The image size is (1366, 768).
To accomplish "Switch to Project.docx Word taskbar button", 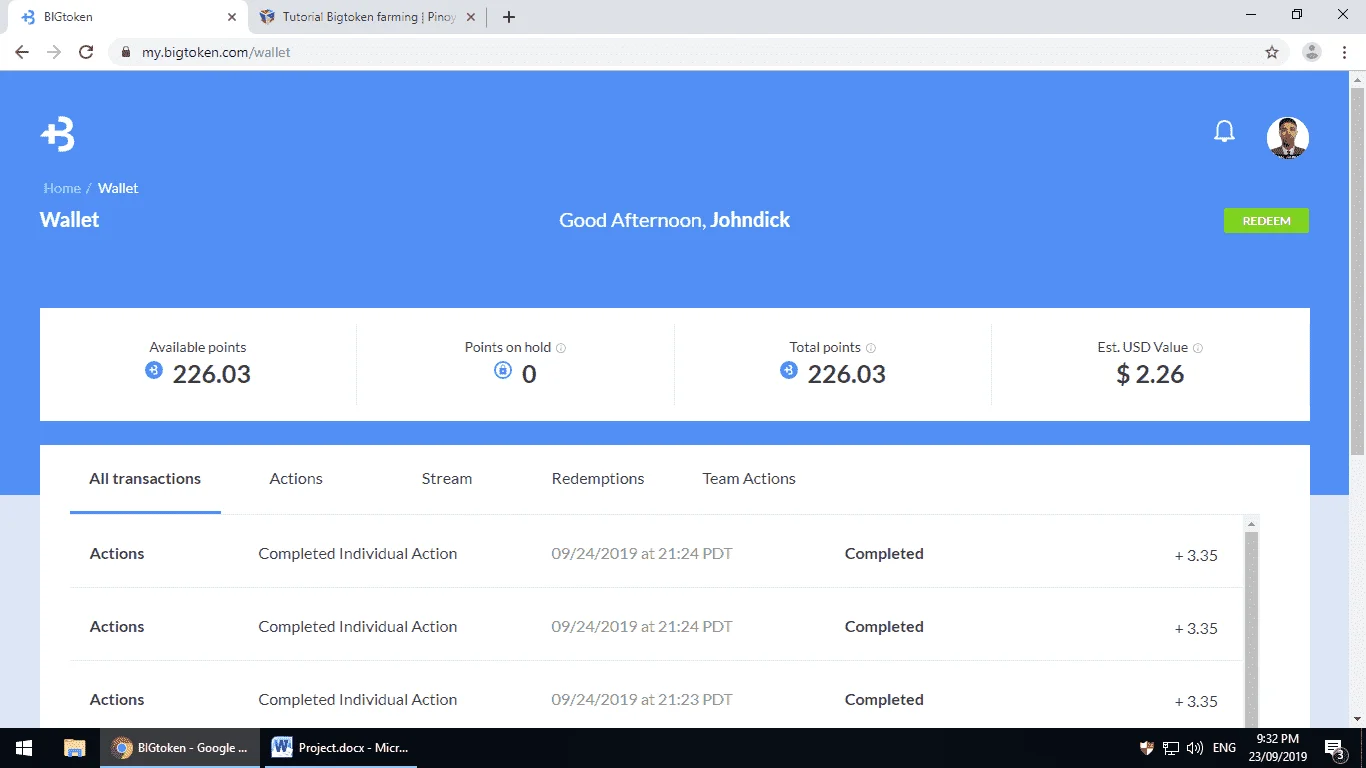I will [x=340, y=748].
